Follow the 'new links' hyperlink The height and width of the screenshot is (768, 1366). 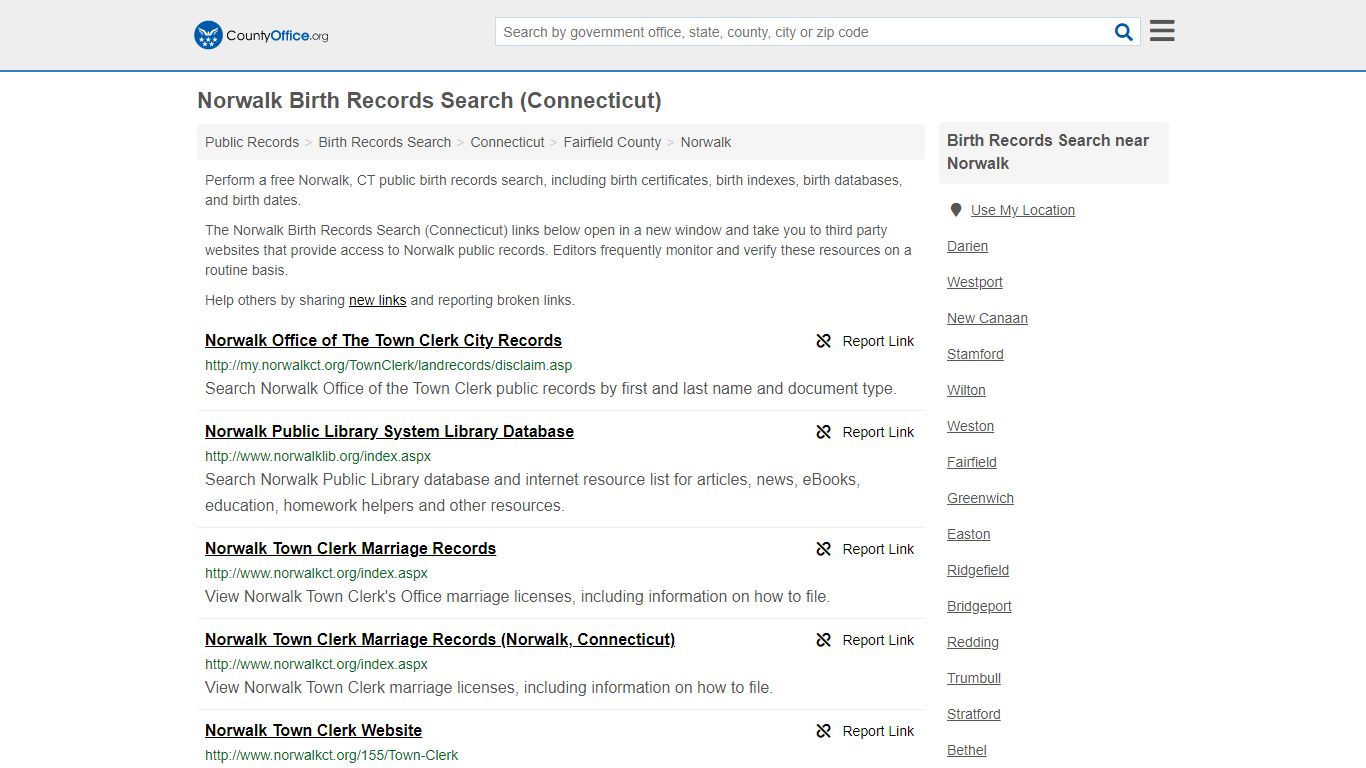(377, 300)
